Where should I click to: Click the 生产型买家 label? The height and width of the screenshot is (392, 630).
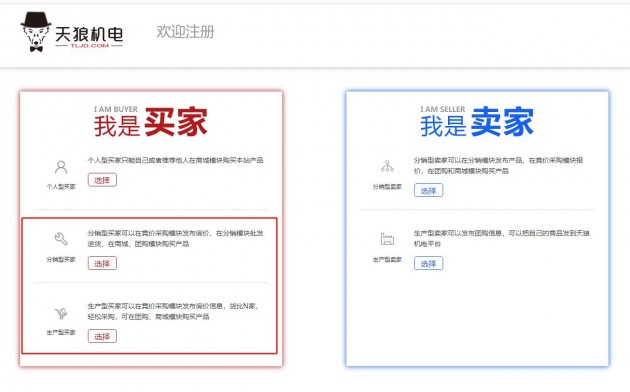[61, 332]
